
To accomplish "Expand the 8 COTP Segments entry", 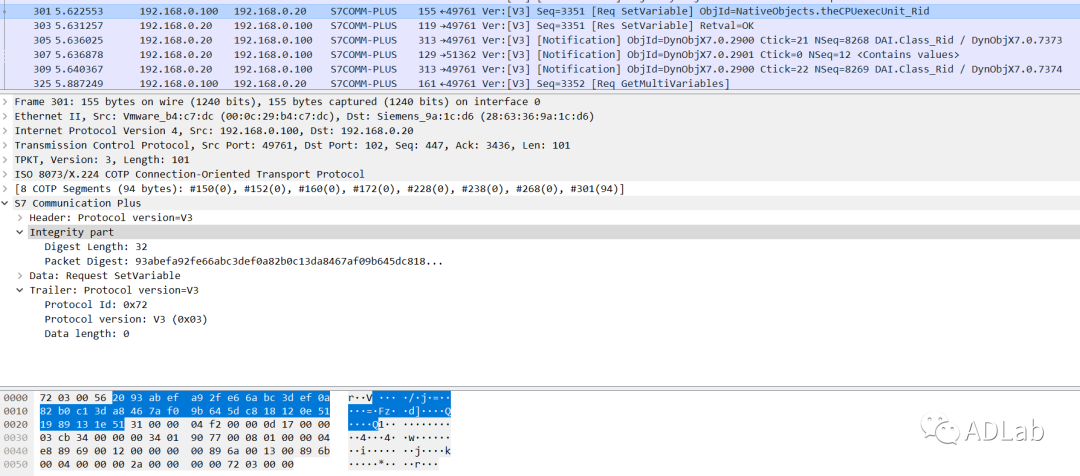I will [6, 189].
